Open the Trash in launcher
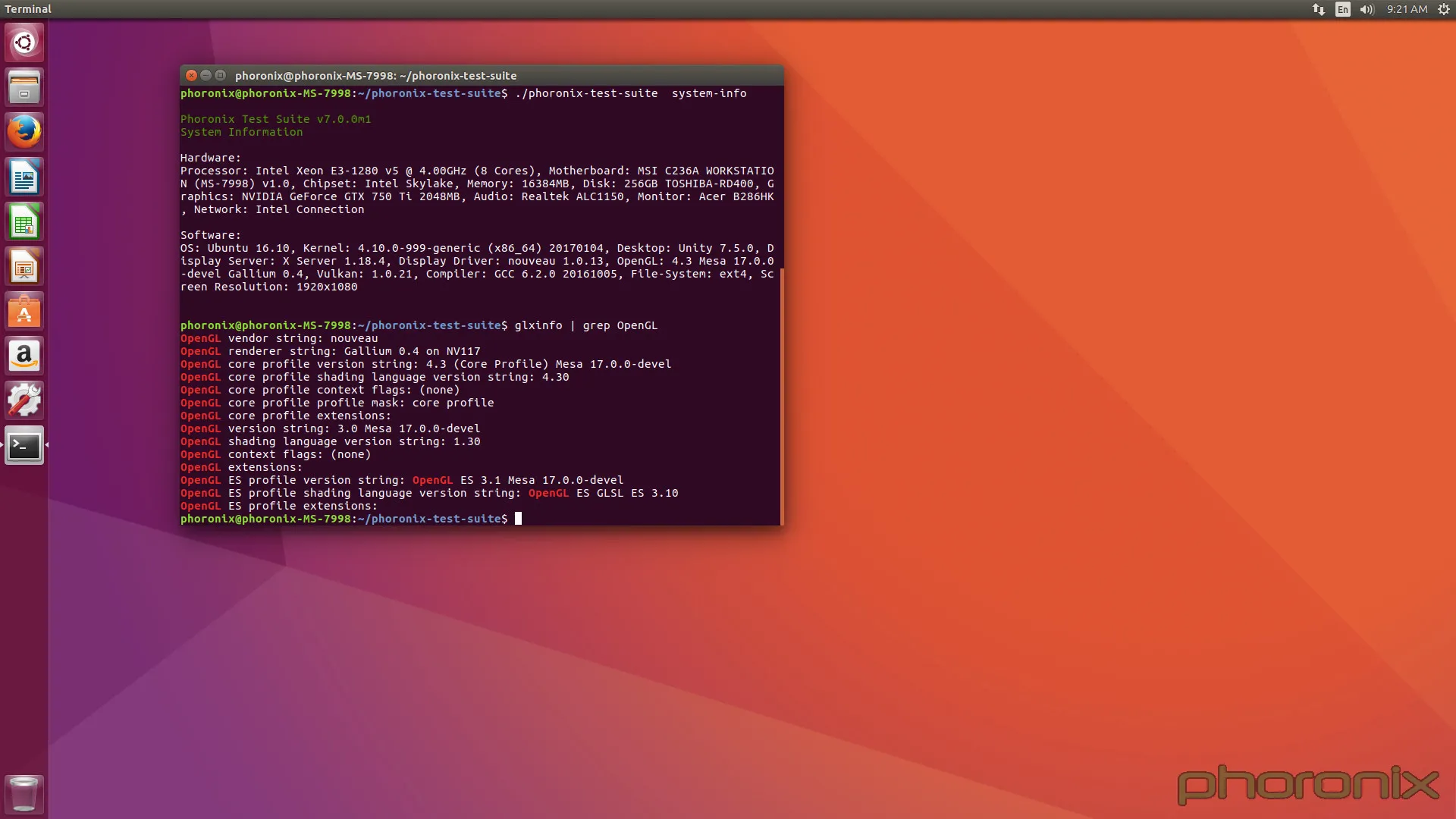Screen dimensions: 1456x819 click(x=24, y=794)
